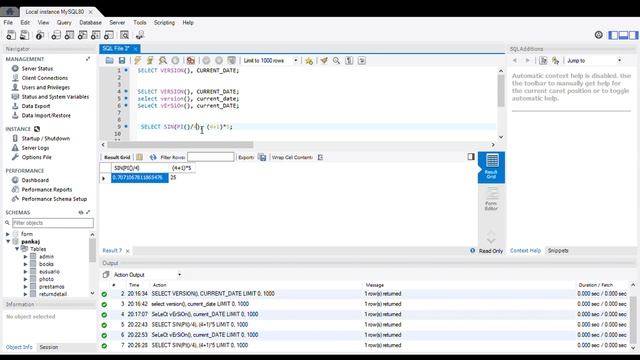Toggle autocommit mode in editor toolbar
The height and width of the screenshot is (360, 640).
(x=231, y=60)
